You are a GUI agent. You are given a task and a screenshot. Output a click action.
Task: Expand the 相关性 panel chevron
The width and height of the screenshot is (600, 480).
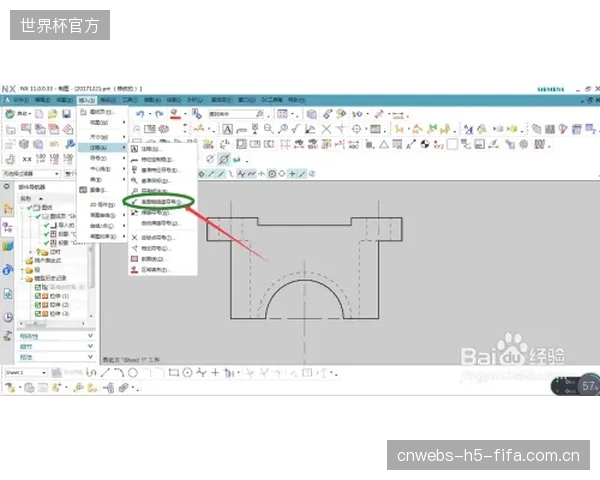coord(91,336)
